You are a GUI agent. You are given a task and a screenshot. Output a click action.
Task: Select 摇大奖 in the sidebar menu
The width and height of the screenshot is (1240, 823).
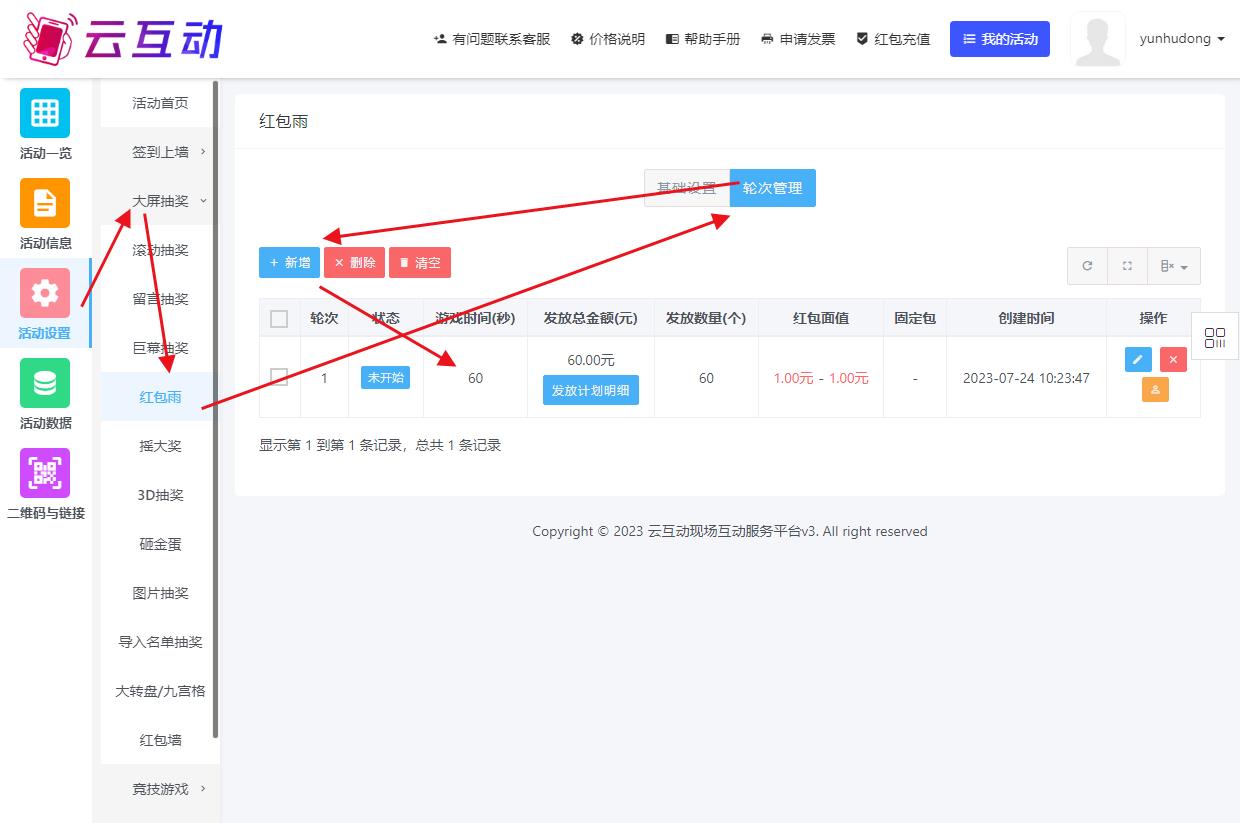click(x=160, y=446)
